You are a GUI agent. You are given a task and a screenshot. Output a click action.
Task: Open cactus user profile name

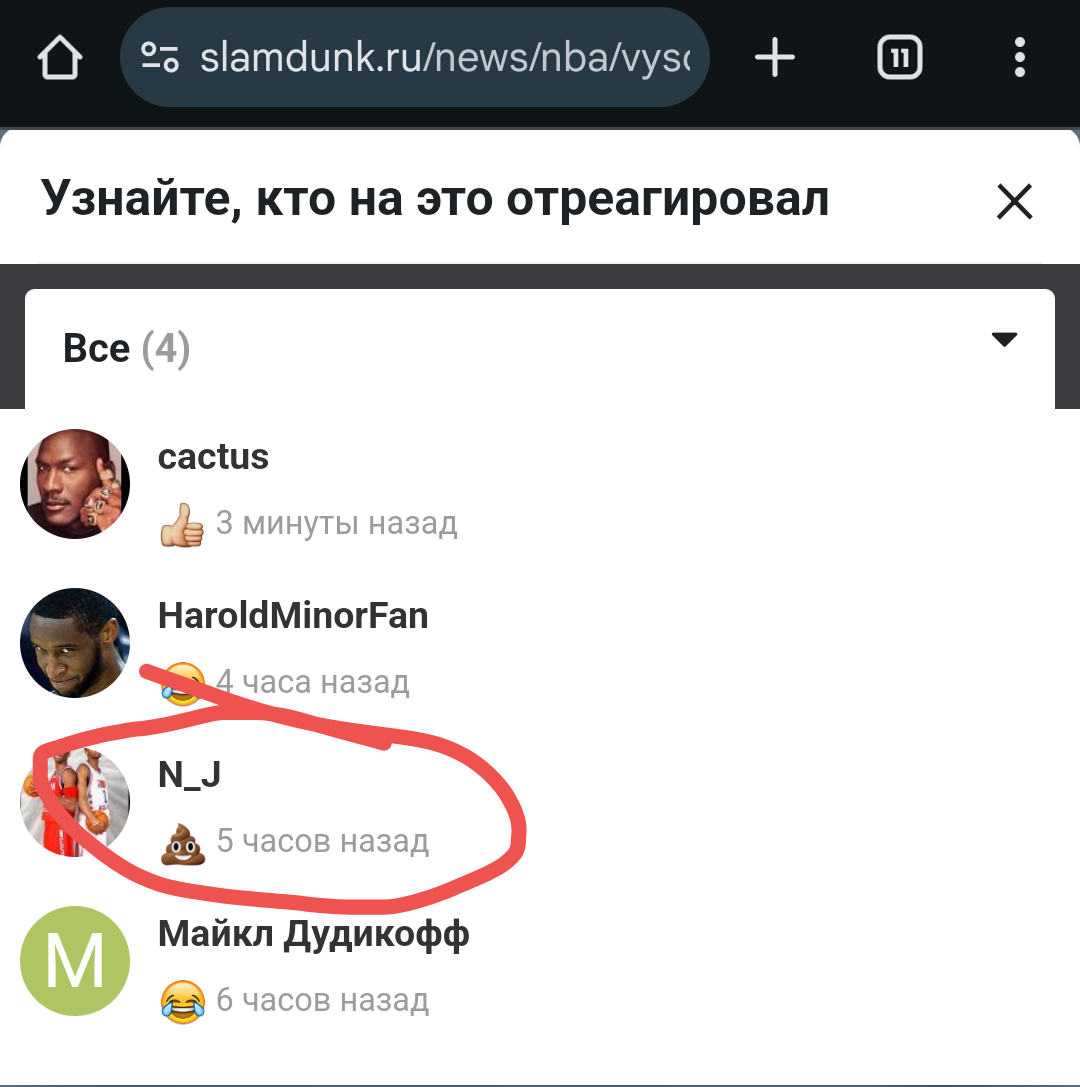click(214, 458)
